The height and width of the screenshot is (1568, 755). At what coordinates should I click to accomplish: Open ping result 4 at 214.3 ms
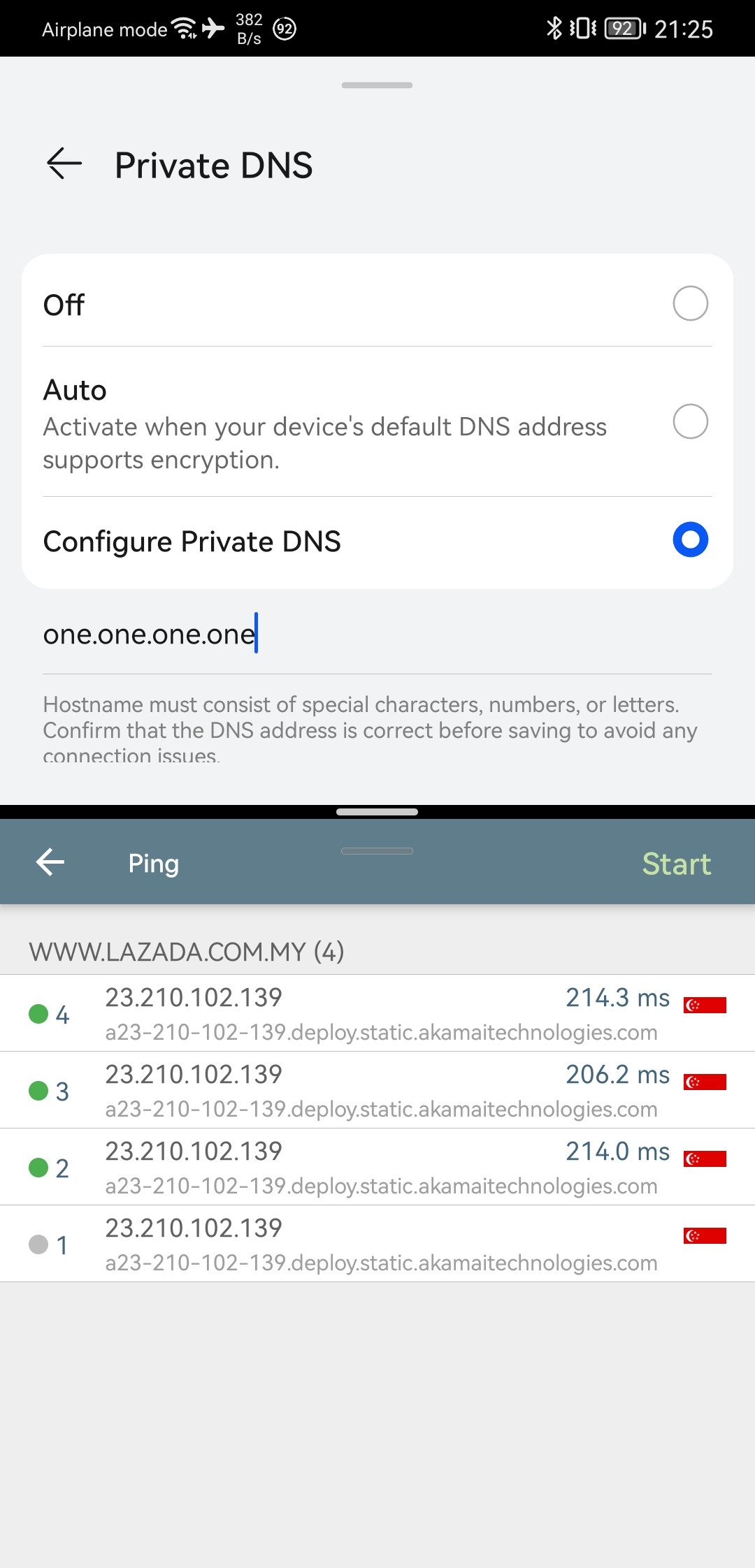pos(377,1013)
